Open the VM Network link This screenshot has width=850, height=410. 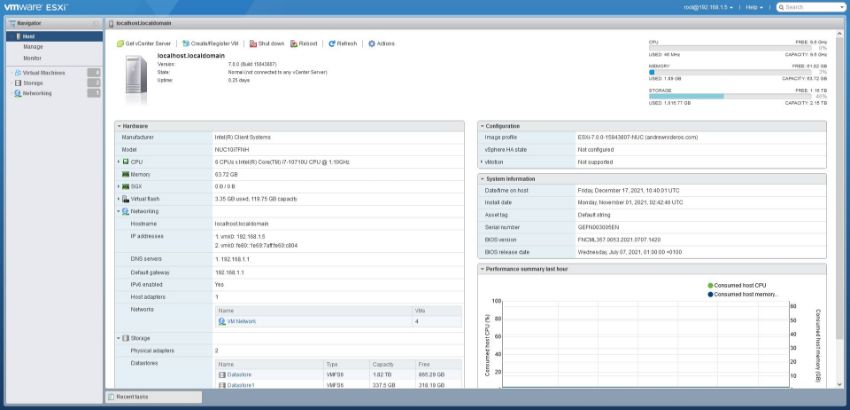[x=241, y=322]
